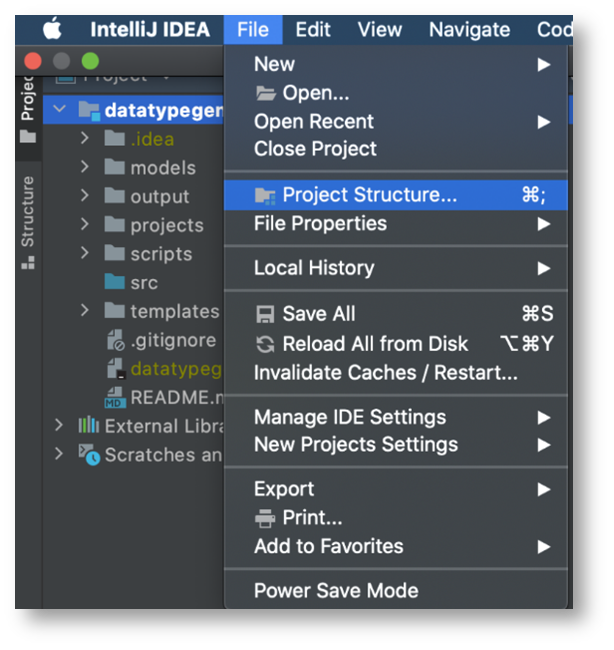This screenshot has height=650, width=614.
Task: Click the Structure tab squares icon
Action: [x=28, y=263]
